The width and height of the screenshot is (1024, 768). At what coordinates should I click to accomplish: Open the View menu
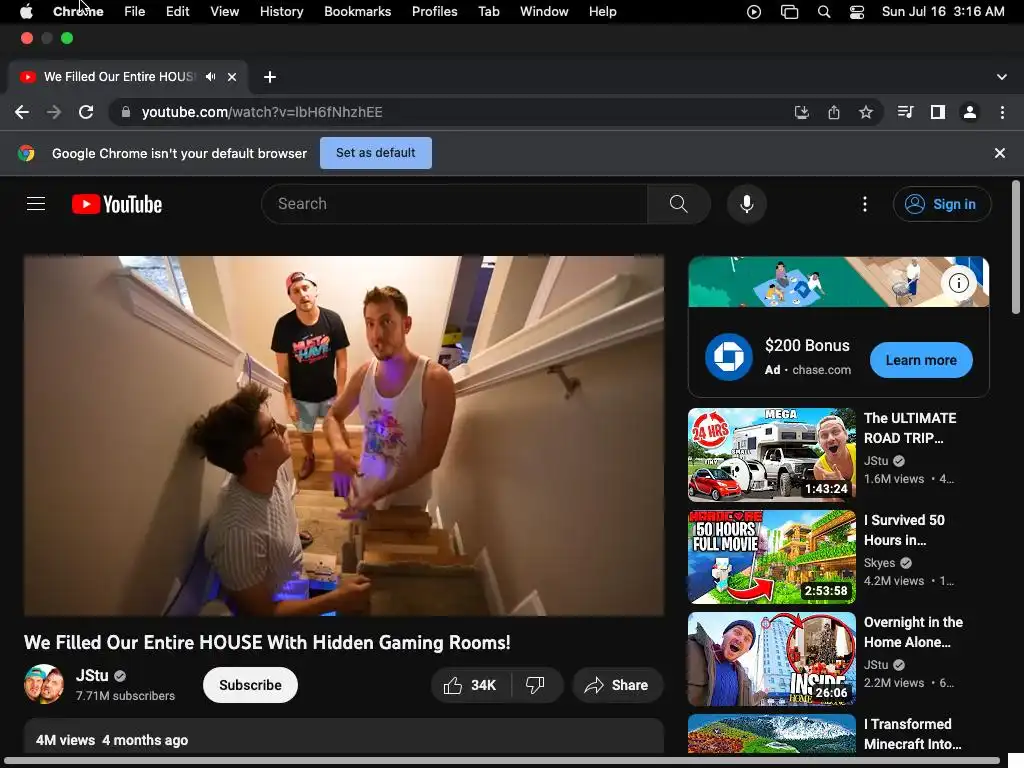[x=225, y=12]
